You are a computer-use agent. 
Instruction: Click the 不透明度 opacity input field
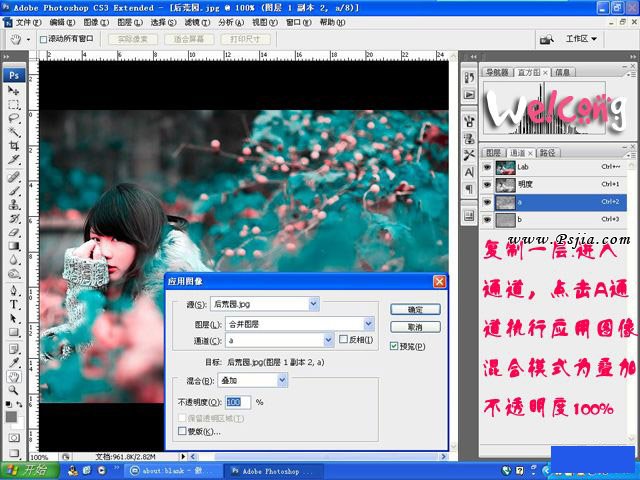[x=238, y=402]
